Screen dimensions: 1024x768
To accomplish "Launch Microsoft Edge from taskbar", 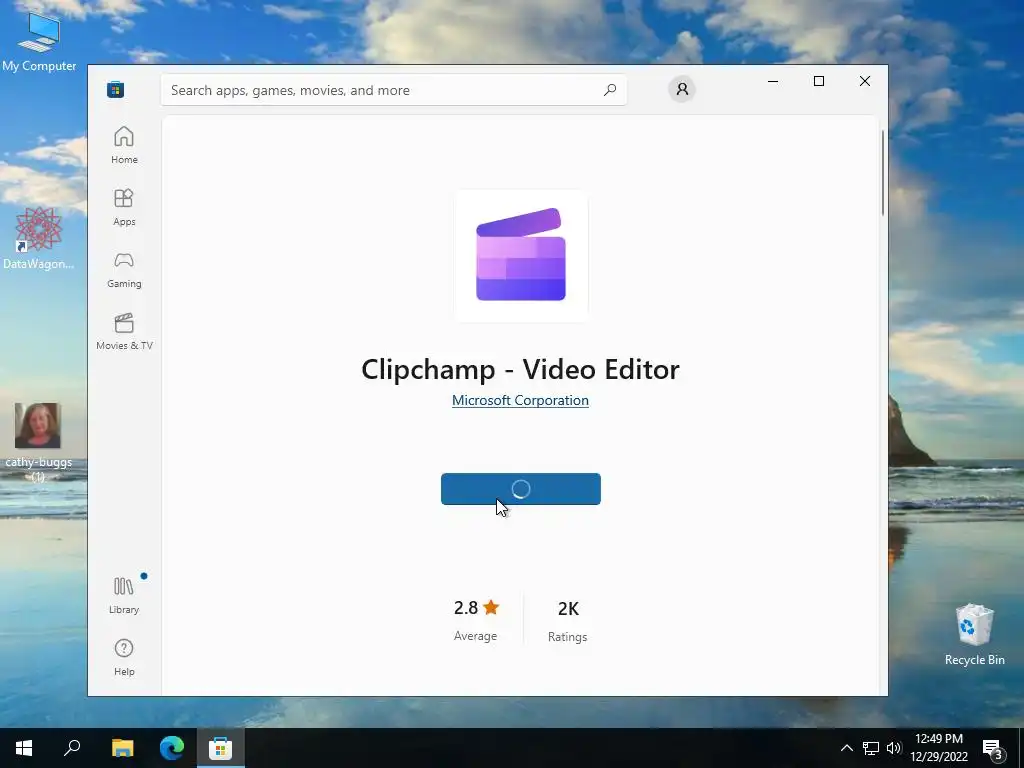I will click(172, 748).
